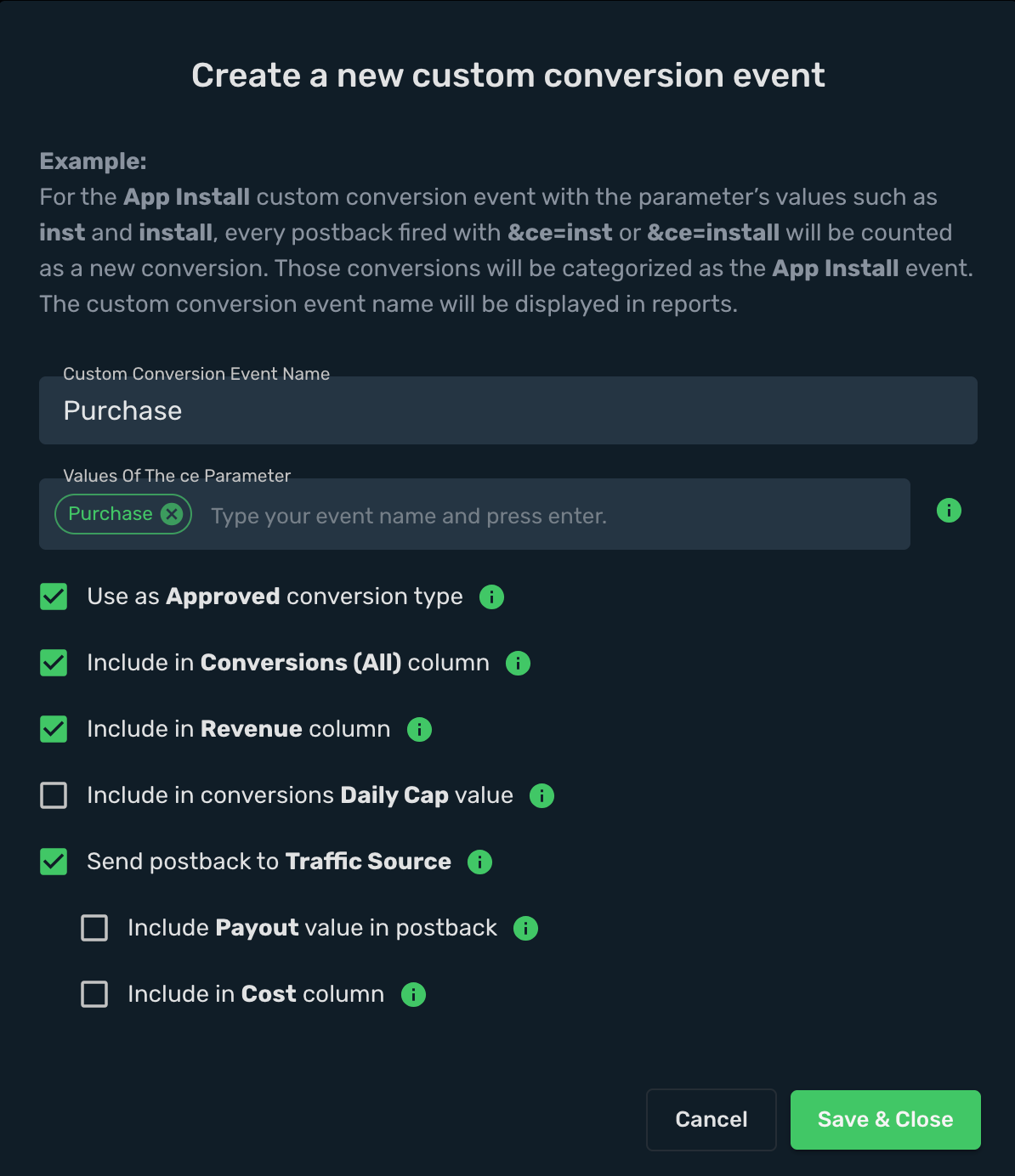Click info icon for Traffic Source postback
The width and height of the screenshot is (1015, 1176).
pos(479,862)
